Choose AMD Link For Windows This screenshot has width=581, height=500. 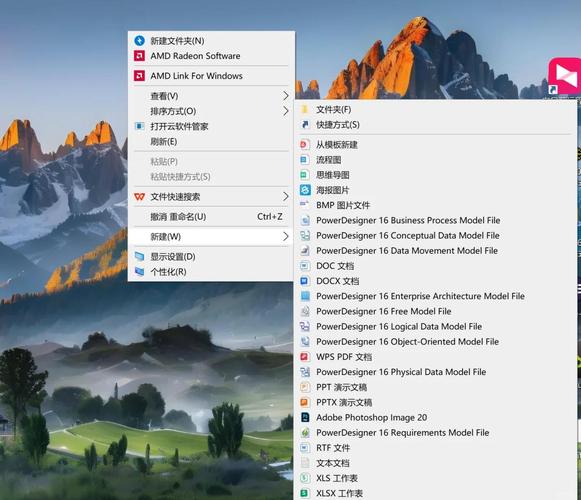tap(211, 76)
